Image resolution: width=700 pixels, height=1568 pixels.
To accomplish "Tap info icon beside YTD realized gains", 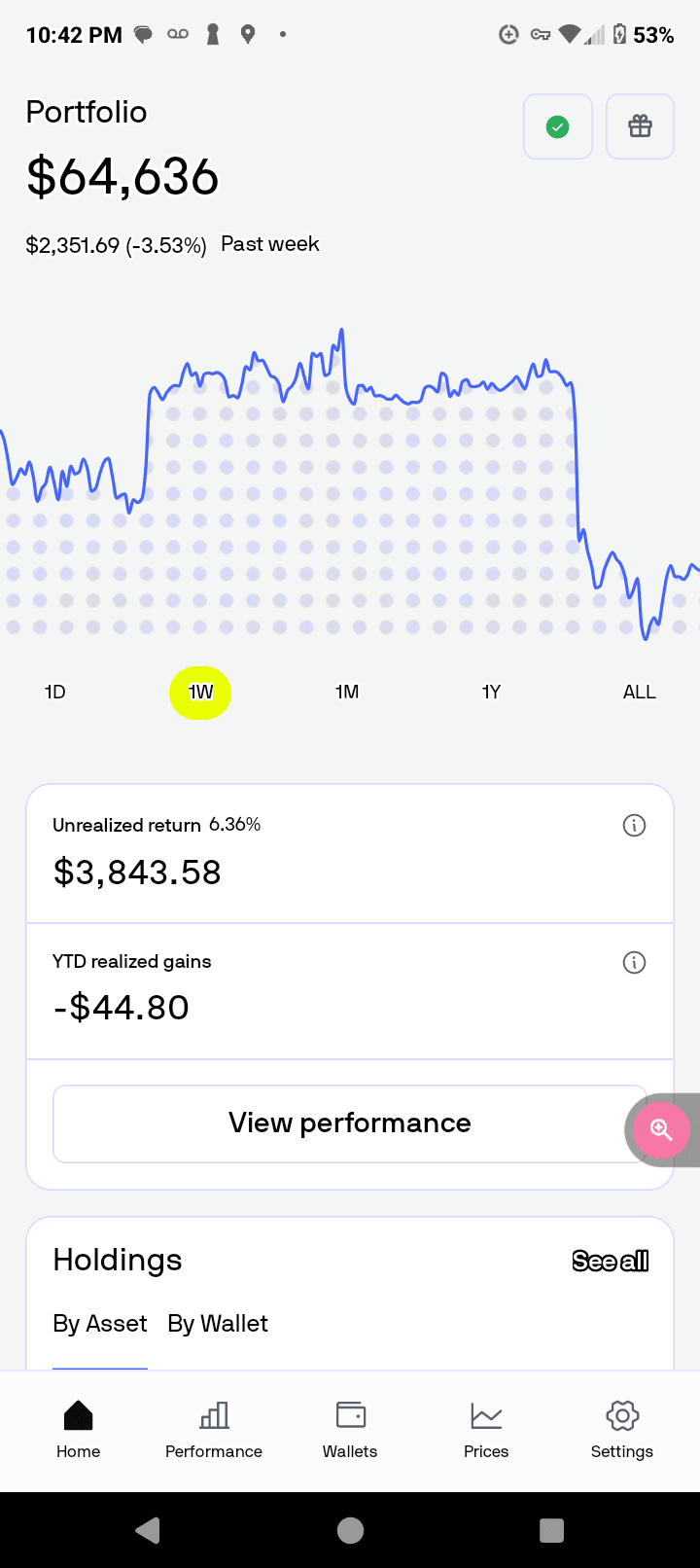I will 634,963.
